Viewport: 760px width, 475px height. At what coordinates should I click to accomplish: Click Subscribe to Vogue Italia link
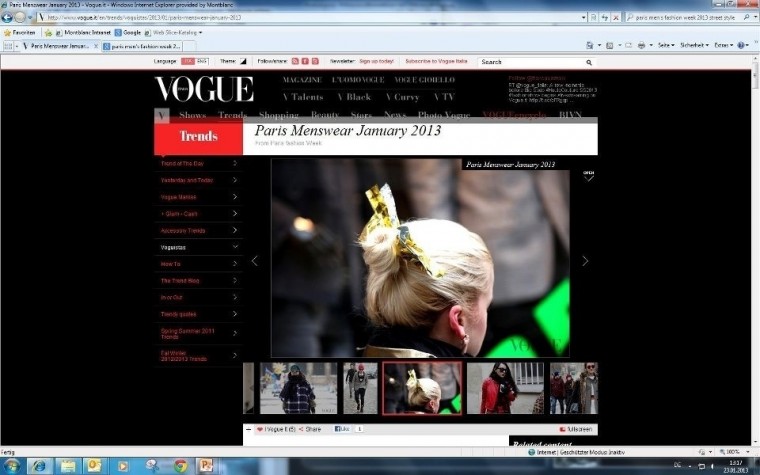click(436, 61)
